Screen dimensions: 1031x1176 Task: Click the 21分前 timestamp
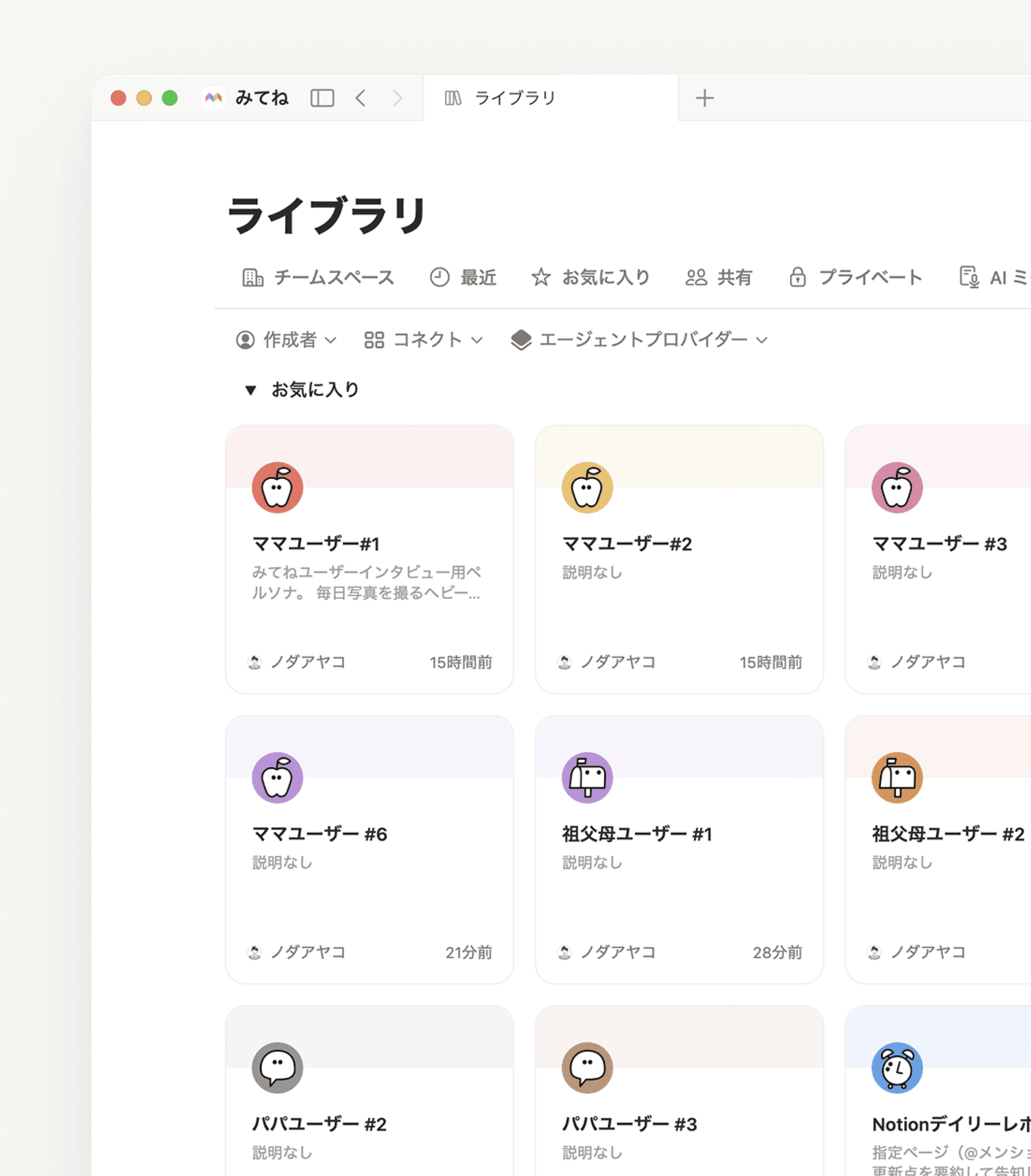[x=469, y=952]
